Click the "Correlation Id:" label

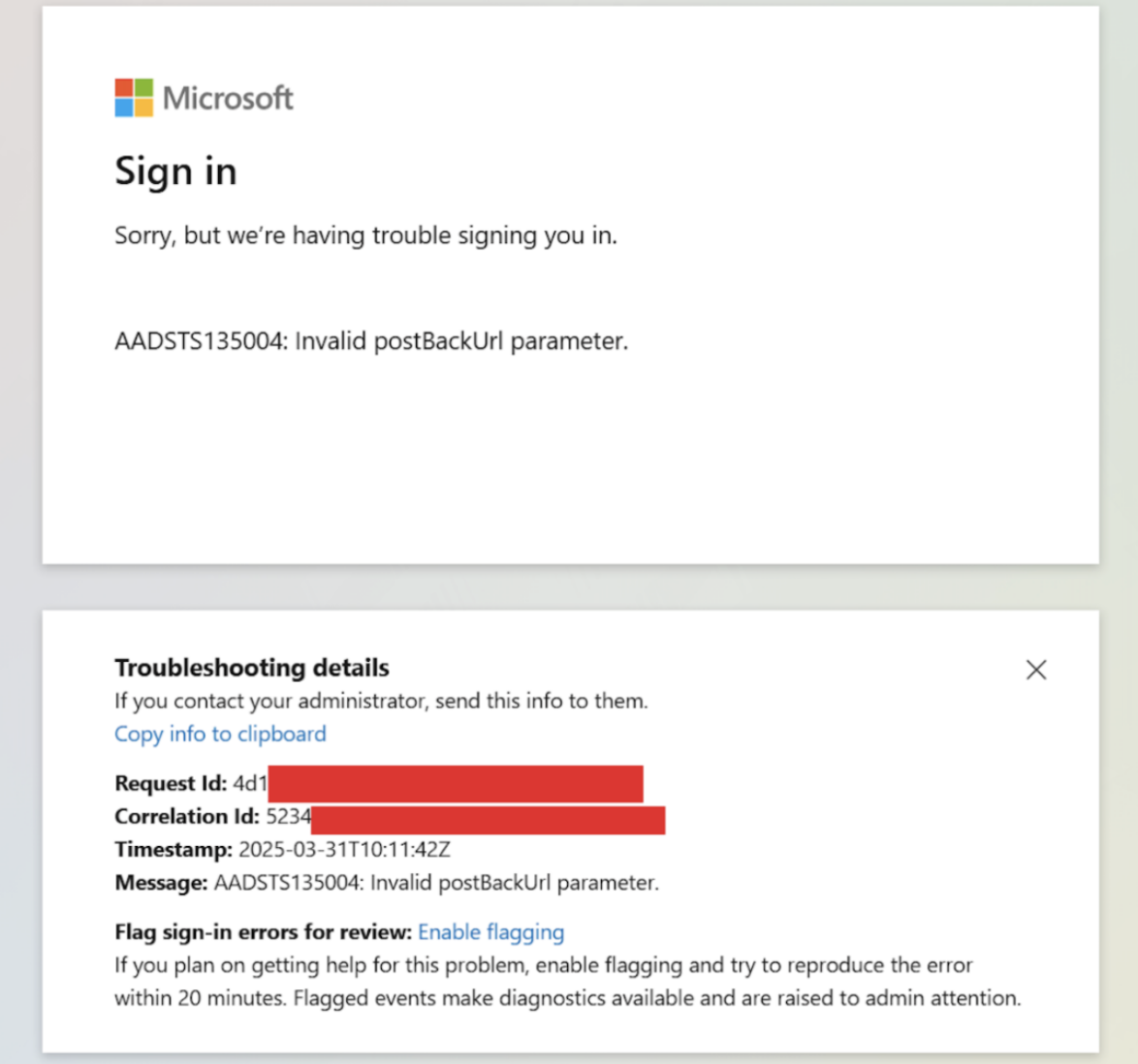pyautogui.click(x=187, y=816)
